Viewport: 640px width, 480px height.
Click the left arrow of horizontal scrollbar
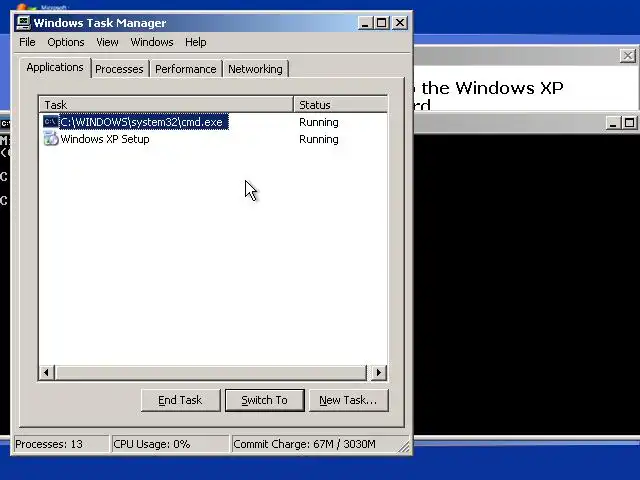(x=47, y=372)
